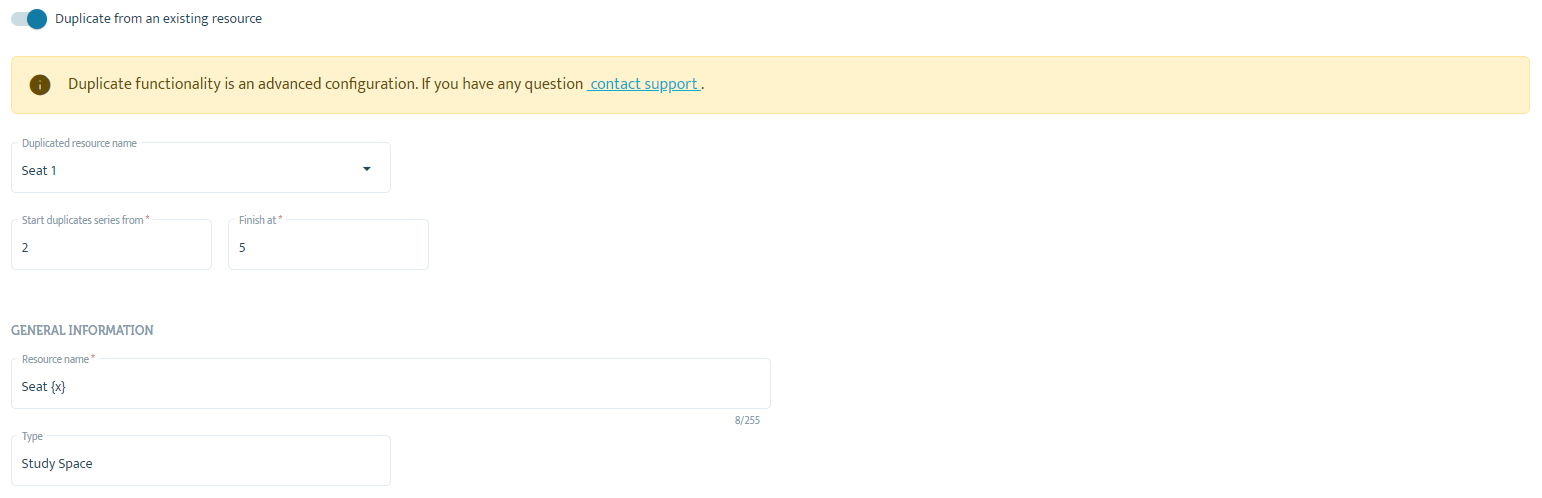Click the value 5 in Finish at
The width and height of the screenshot is (1542, 498).
(242, 247)
